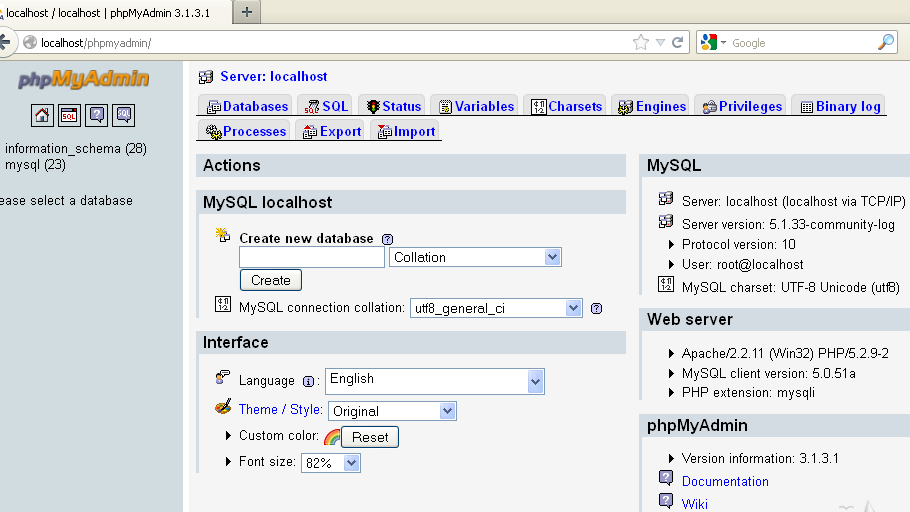
Task: Open the Processes tab
Action: point(246,131)
